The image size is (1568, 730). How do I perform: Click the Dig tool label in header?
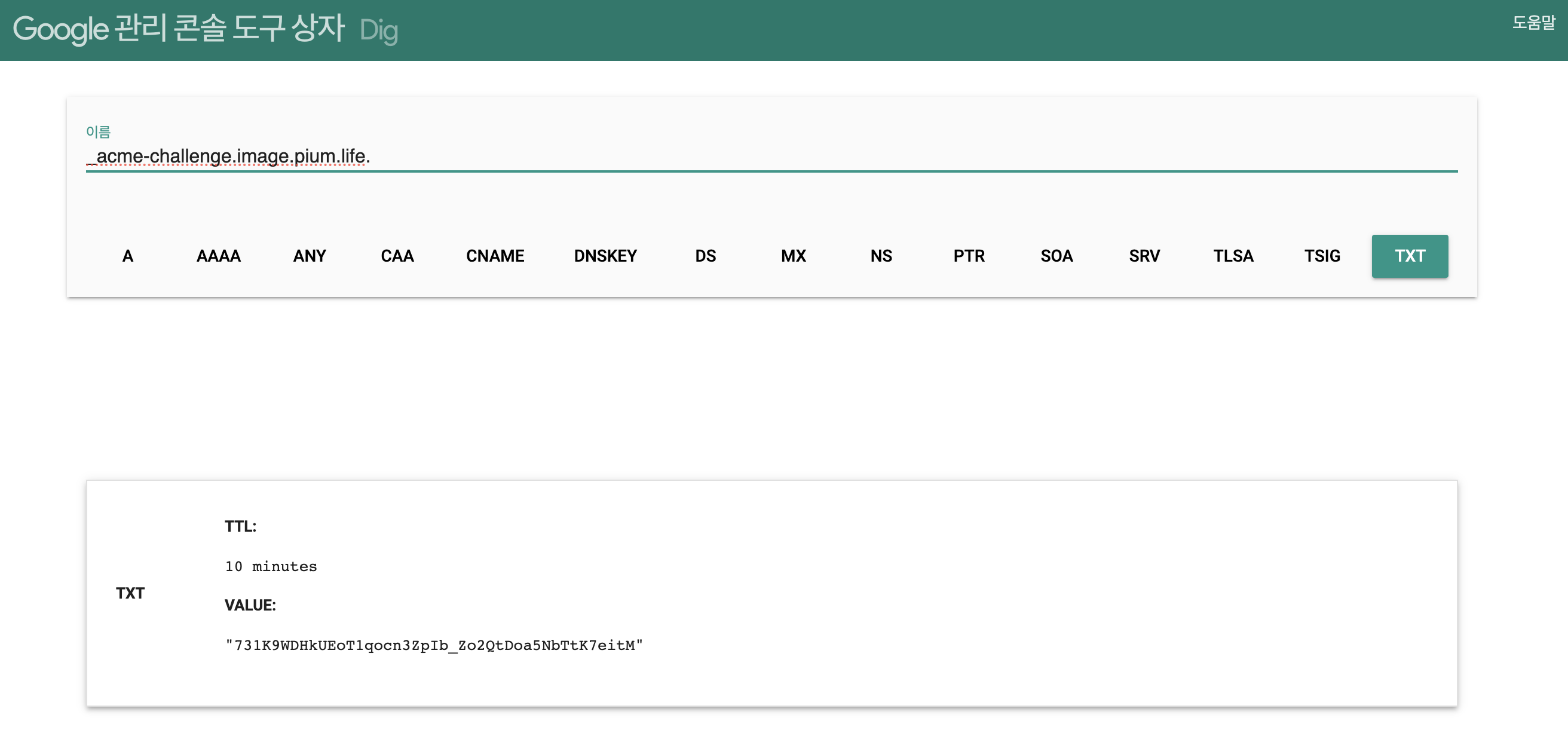pos(379,30)
